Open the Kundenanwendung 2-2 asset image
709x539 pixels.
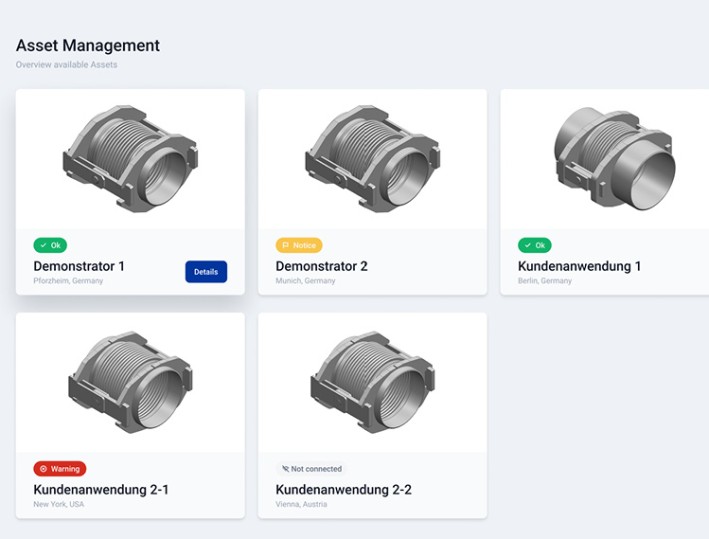point(372,382)
